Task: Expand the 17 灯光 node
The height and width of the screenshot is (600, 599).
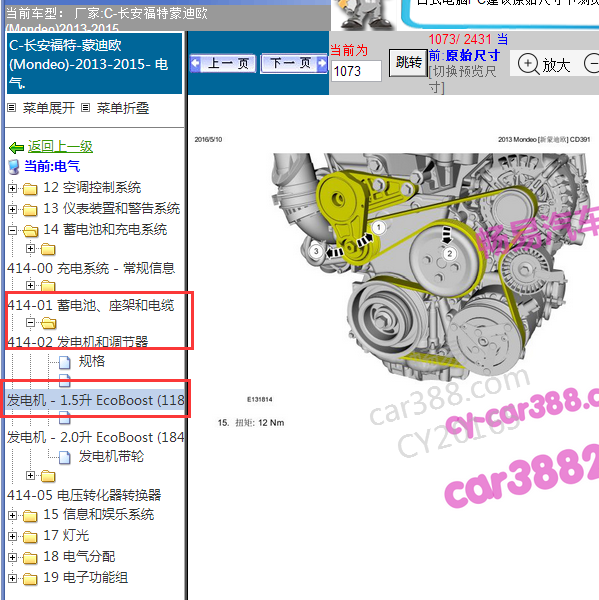Action: coord(12,536)
